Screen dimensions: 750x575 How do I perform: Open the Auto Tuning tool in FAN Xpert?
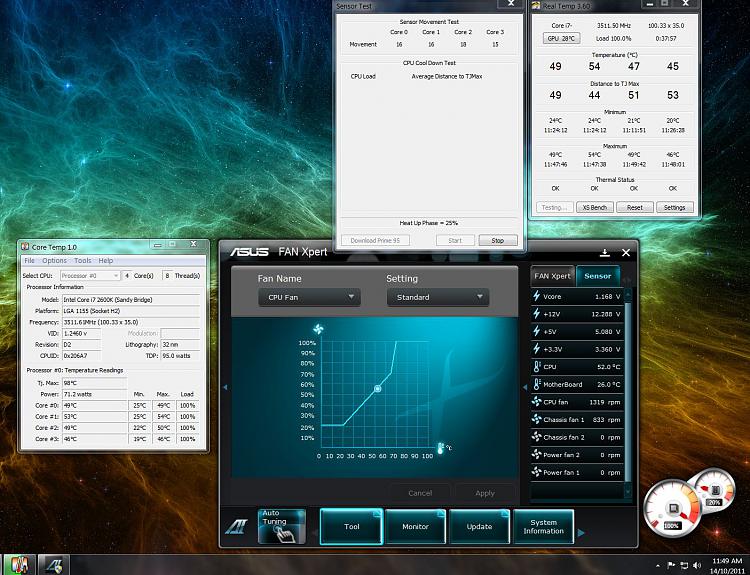point(282,526)
